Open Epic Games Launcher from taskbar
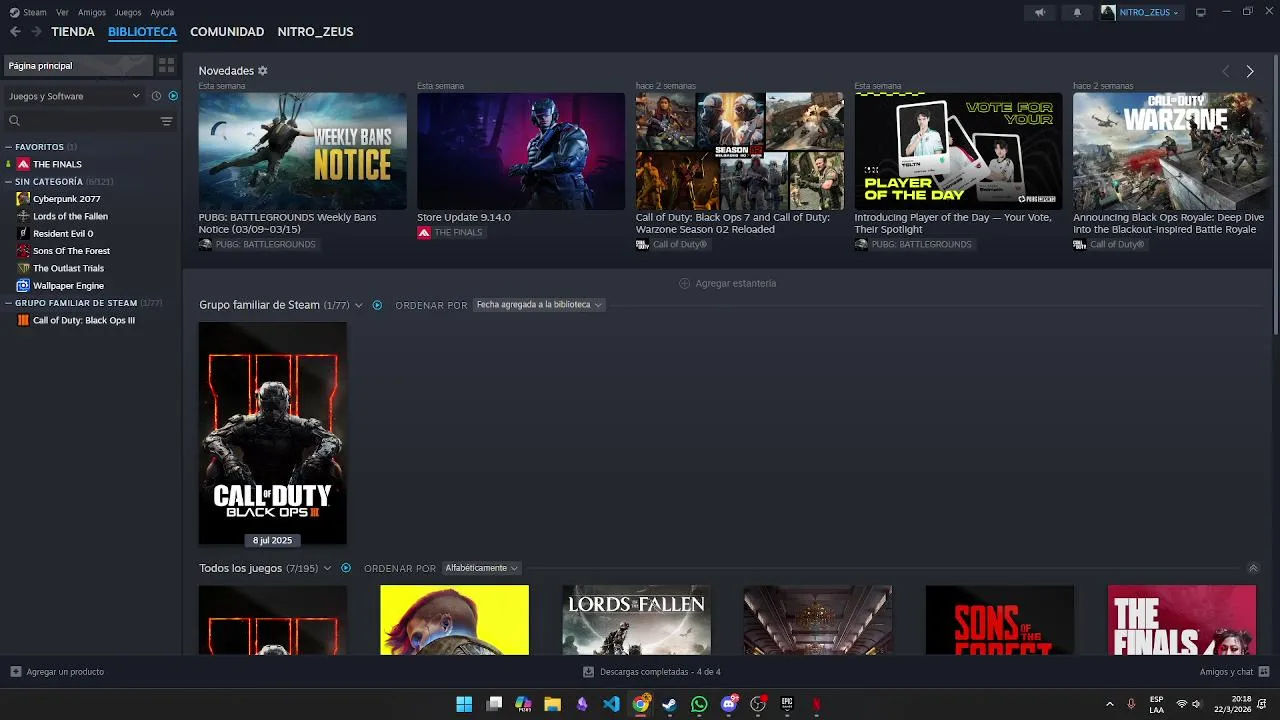Viewport: 1280px width, 720px height. pos(787,704)
